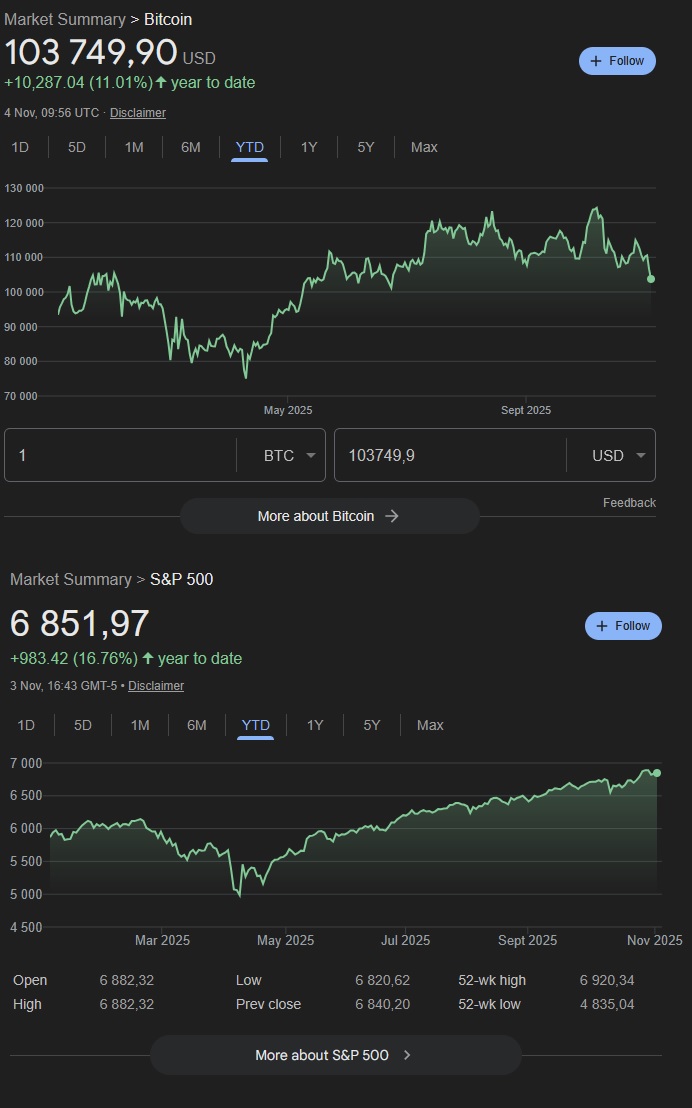Click the May 2025 label on Bitcoin chart
This screenshot has height=1108, width=692.
point(288,410)
